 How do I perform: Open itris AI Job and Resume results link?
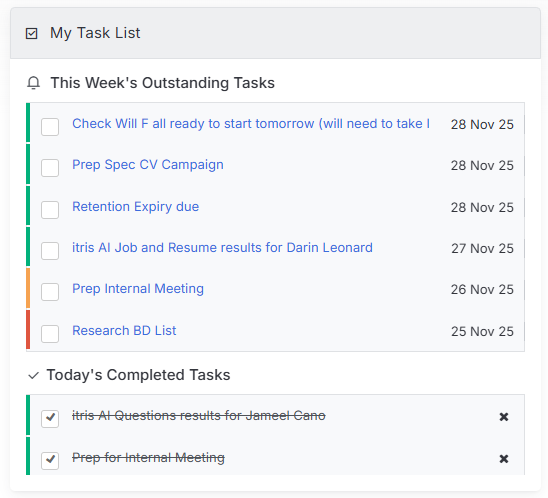(x=222, y=248)
